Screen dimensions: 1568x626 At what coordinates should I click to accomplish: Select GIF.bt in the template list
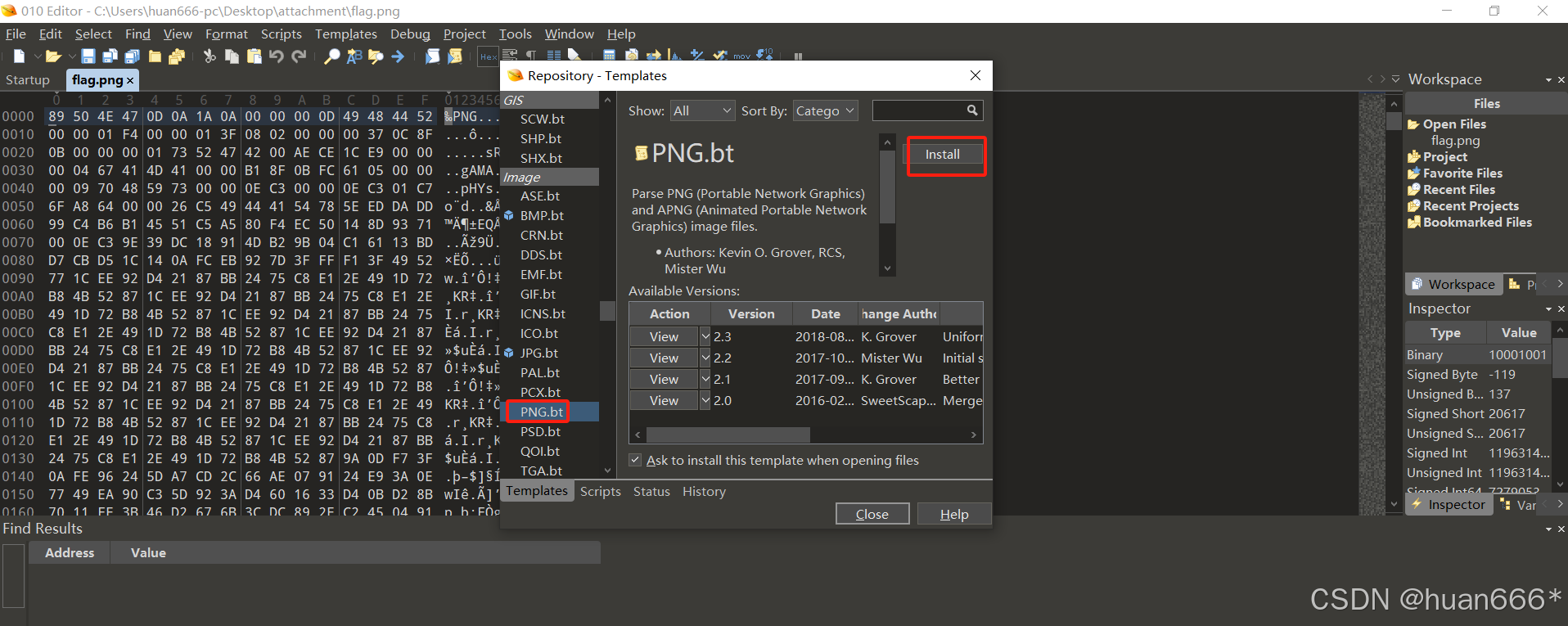click(538, 294)
